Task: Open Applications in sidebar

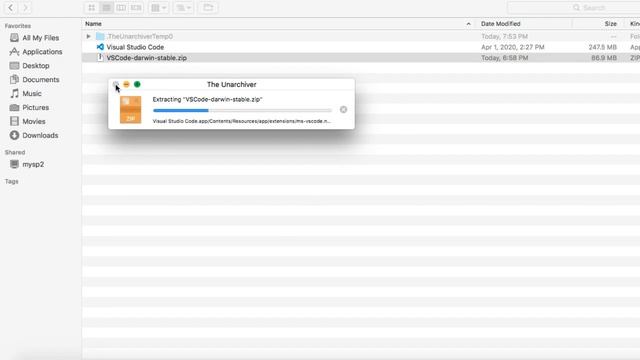Action: pyautogui.click(x=42, y=52)
